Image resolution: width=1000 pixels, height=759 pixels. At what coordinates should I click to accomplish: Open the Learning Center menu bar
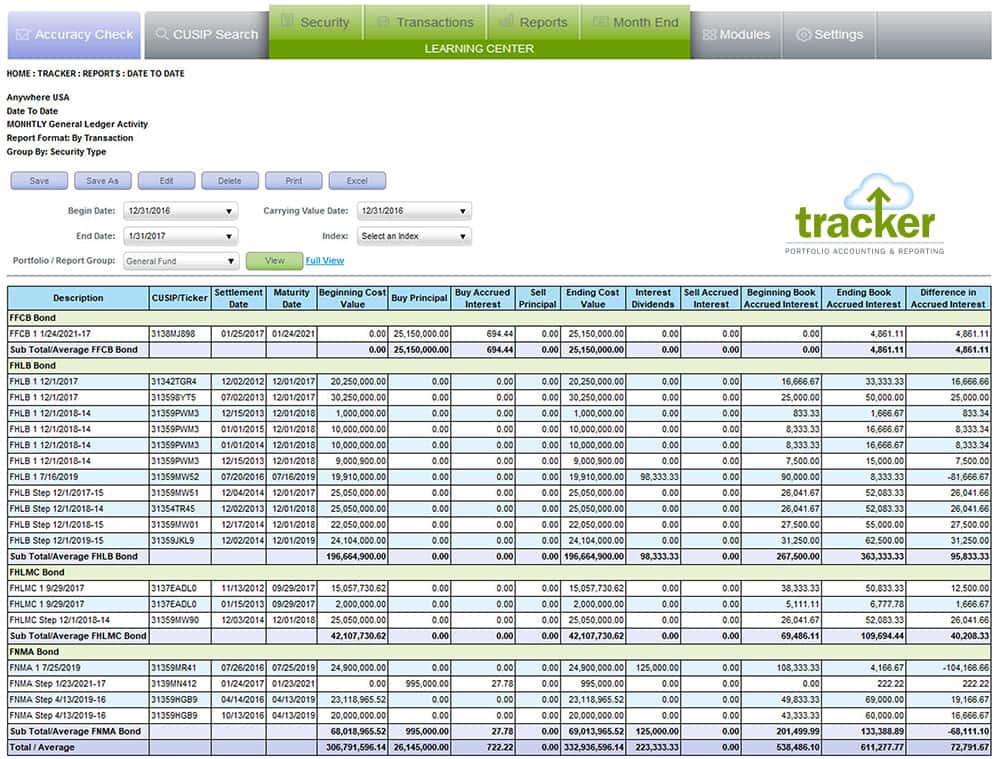point(479,48)
